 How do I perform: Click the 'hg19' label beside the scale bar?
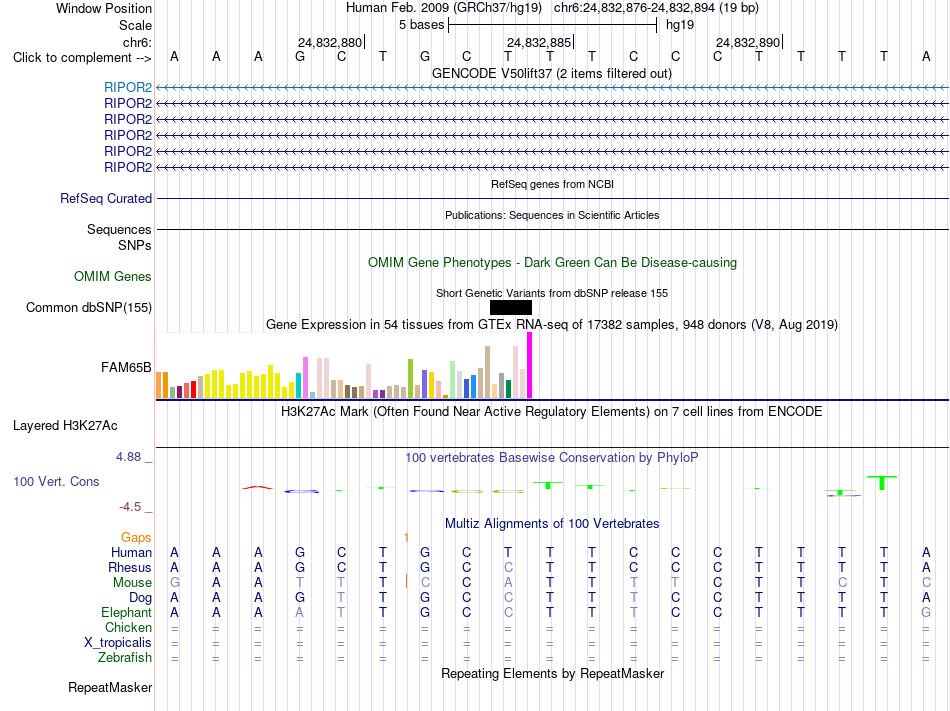680,25
